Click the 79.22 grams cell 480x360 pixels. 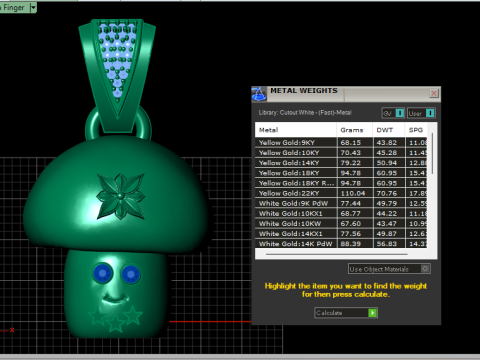coord(354,163)
